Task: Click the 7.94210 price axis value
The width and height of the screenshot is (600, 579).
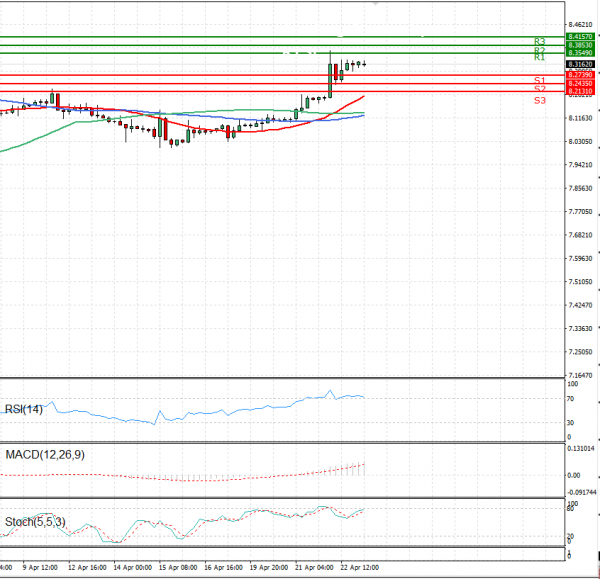Action: 580,165
